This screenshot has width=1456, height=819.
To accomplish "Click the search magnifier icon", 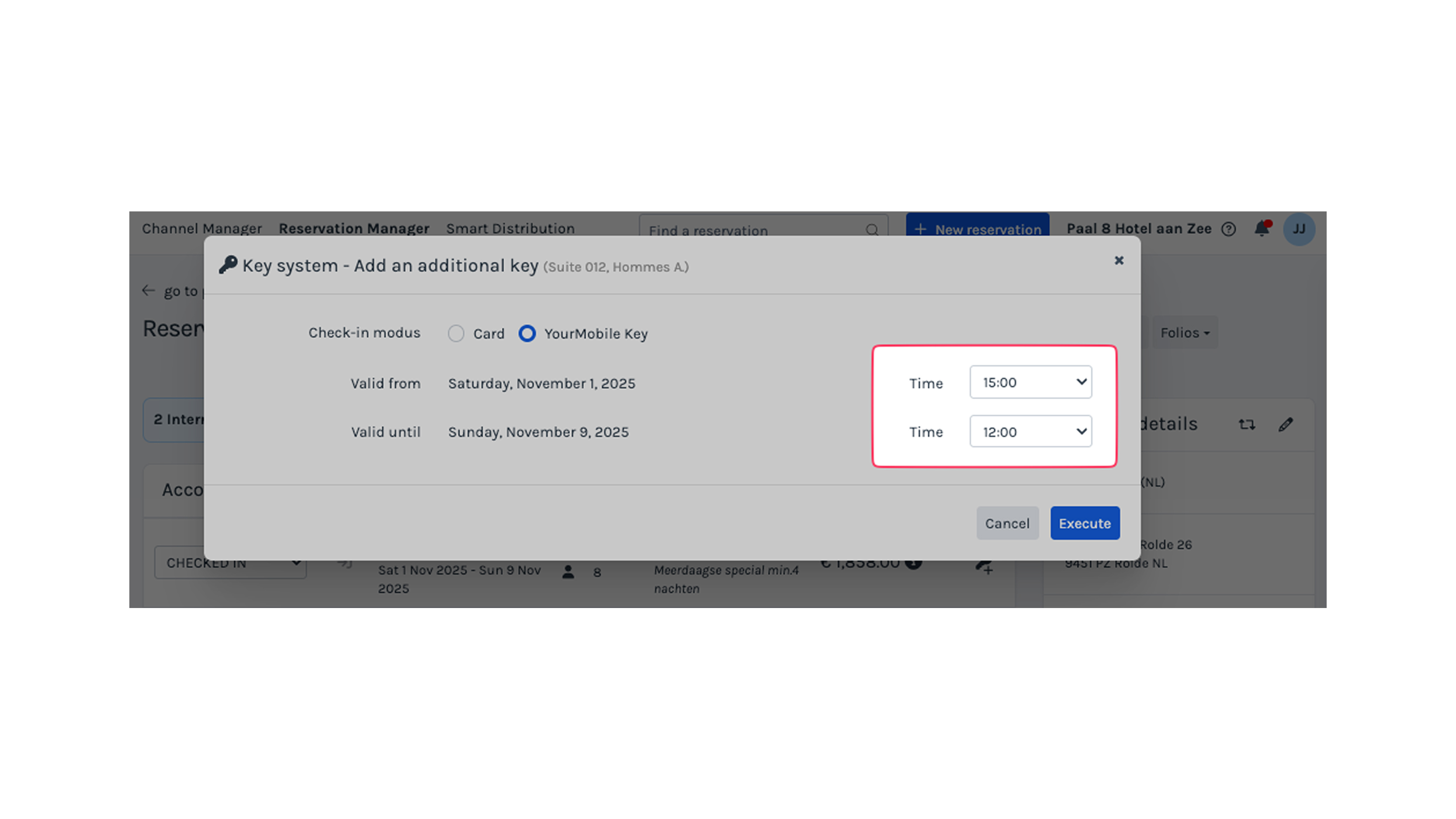I will pyautogui.click(x=872, y=230).
